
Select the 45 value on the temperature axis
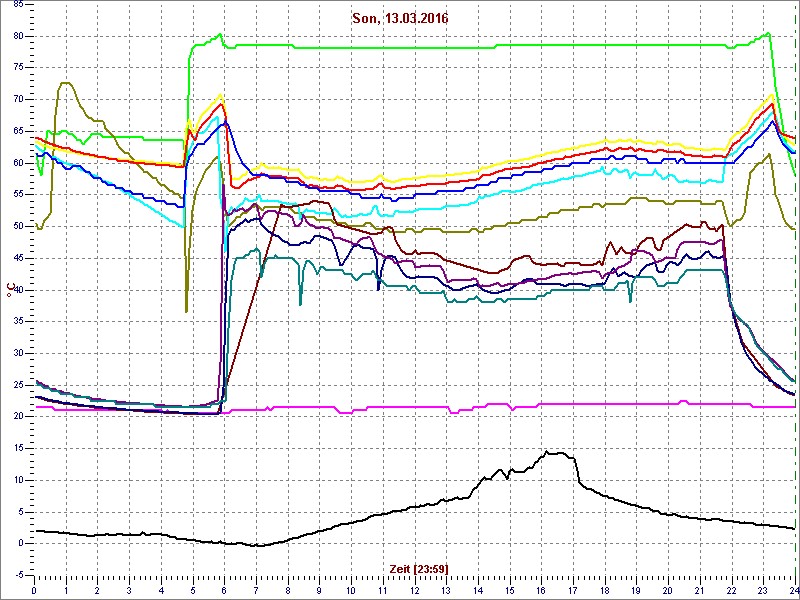click(x=17, y=258)
